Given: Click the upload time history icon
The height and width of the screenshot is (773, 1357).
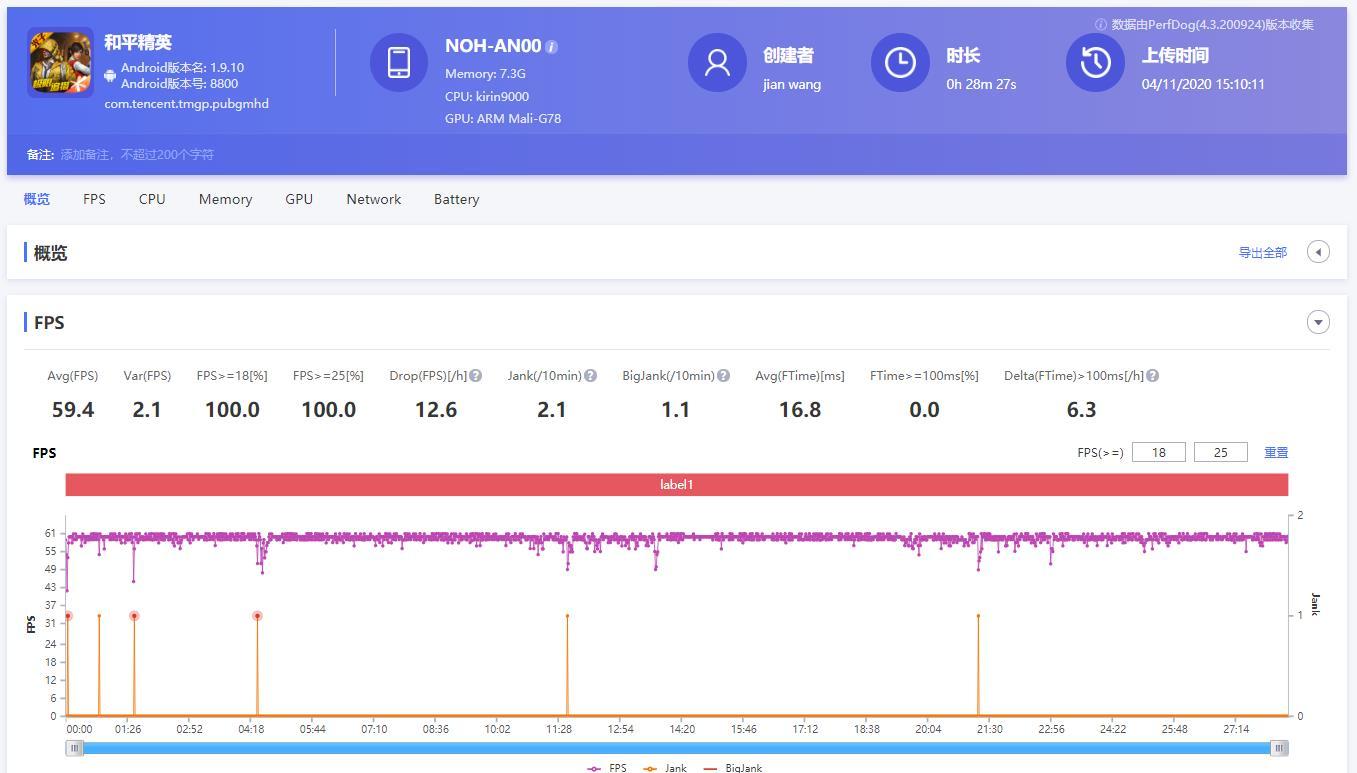Looking at the screenshot, I should pyautogui.click(x=1095, y=62).
